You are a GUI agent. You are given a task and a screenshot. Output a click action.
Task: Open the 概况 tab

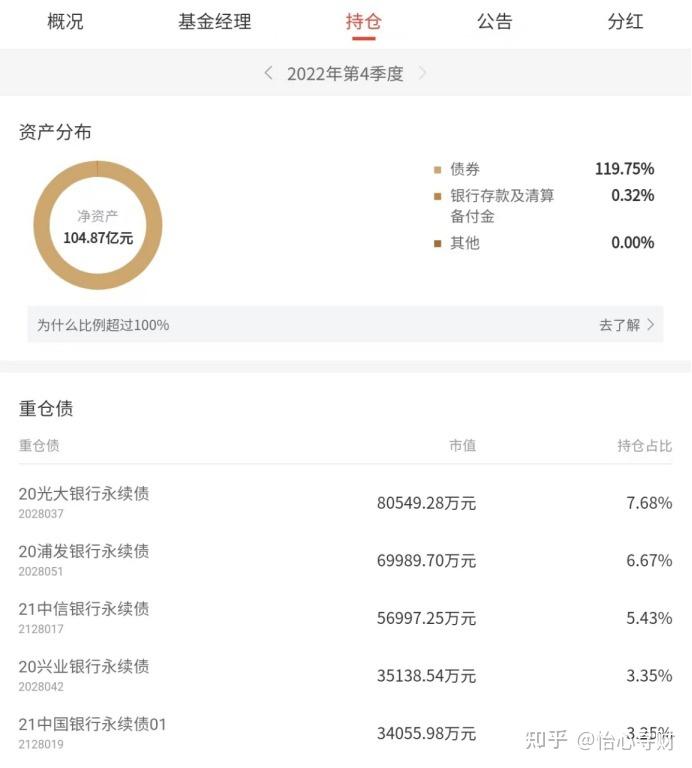click(65, 22)
